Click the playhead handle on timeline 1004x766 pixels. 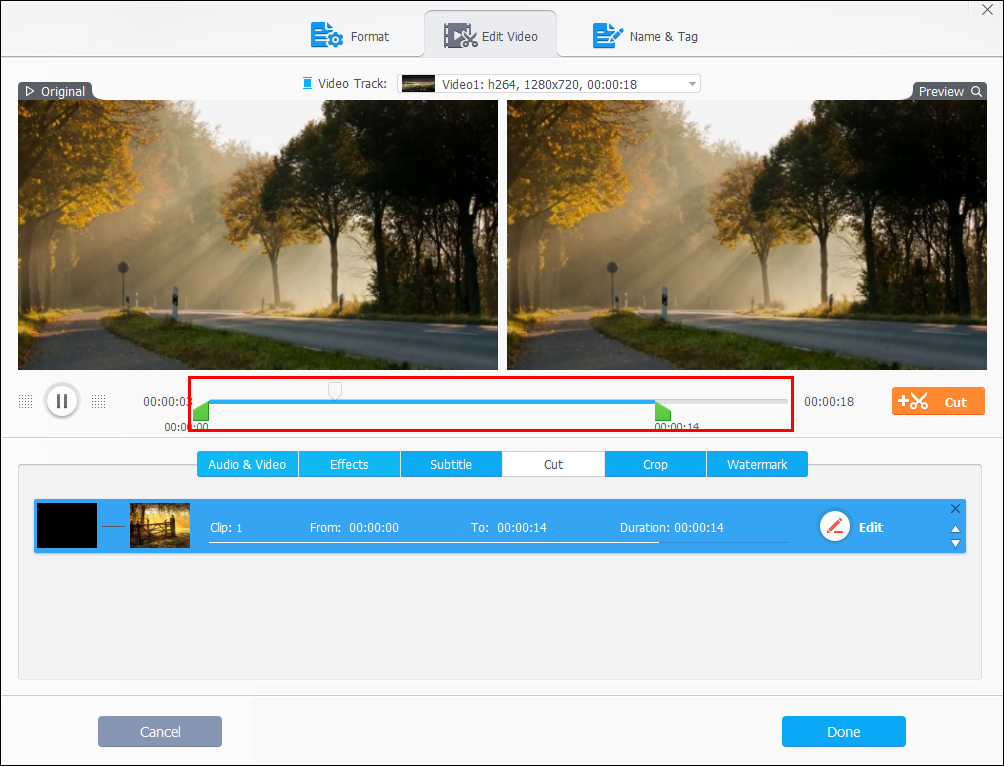[x=335, y=391]
